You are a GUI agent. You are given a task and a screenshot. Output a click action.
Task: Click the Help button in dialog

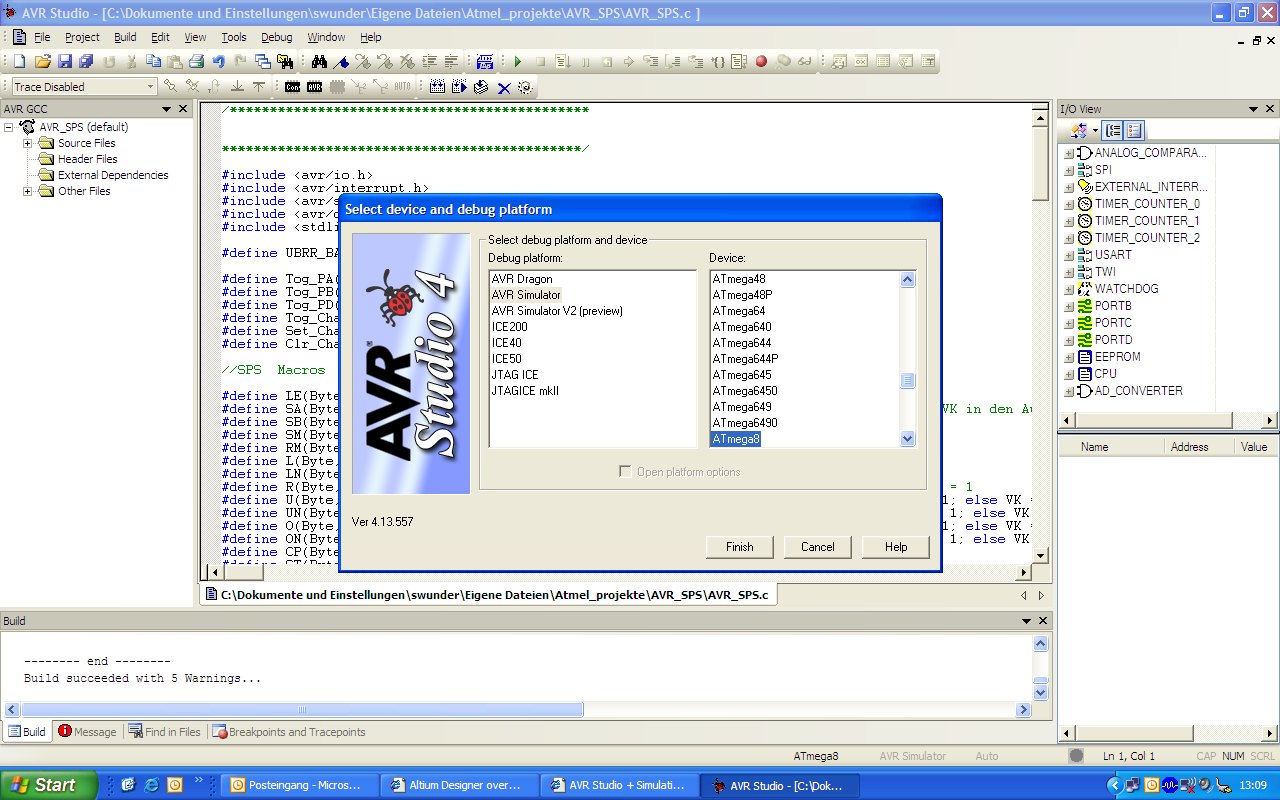(x=896, y=547)
